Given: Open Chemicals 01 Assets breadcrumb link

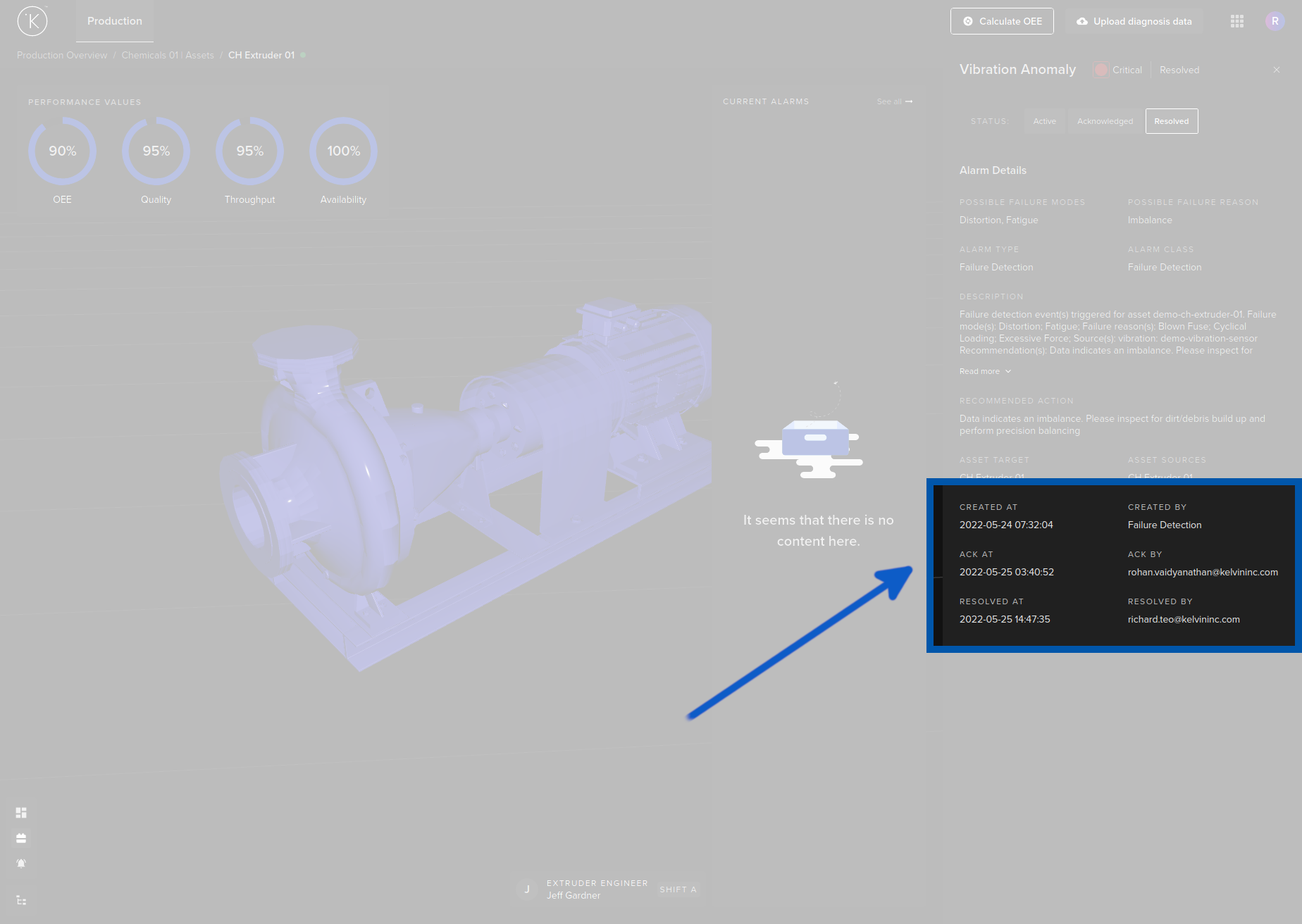Looking at the screenshot, I should [167, 55].
